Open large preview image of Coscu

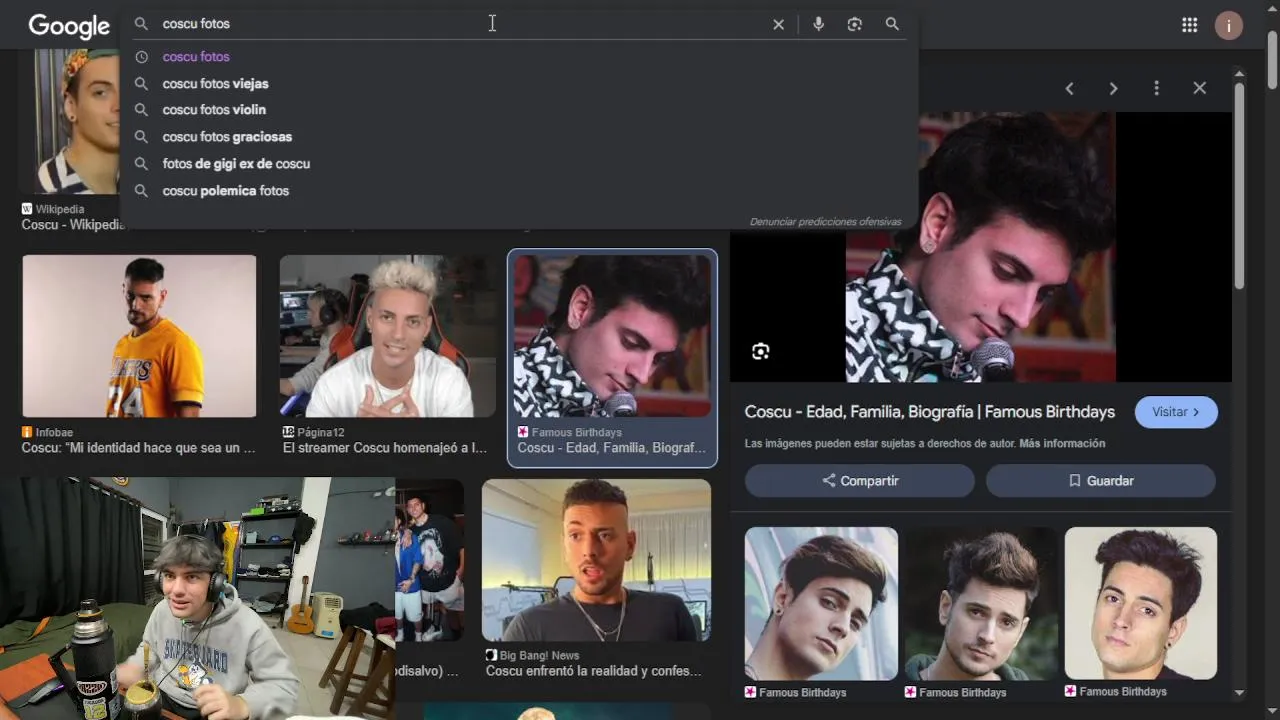point(981,247)
